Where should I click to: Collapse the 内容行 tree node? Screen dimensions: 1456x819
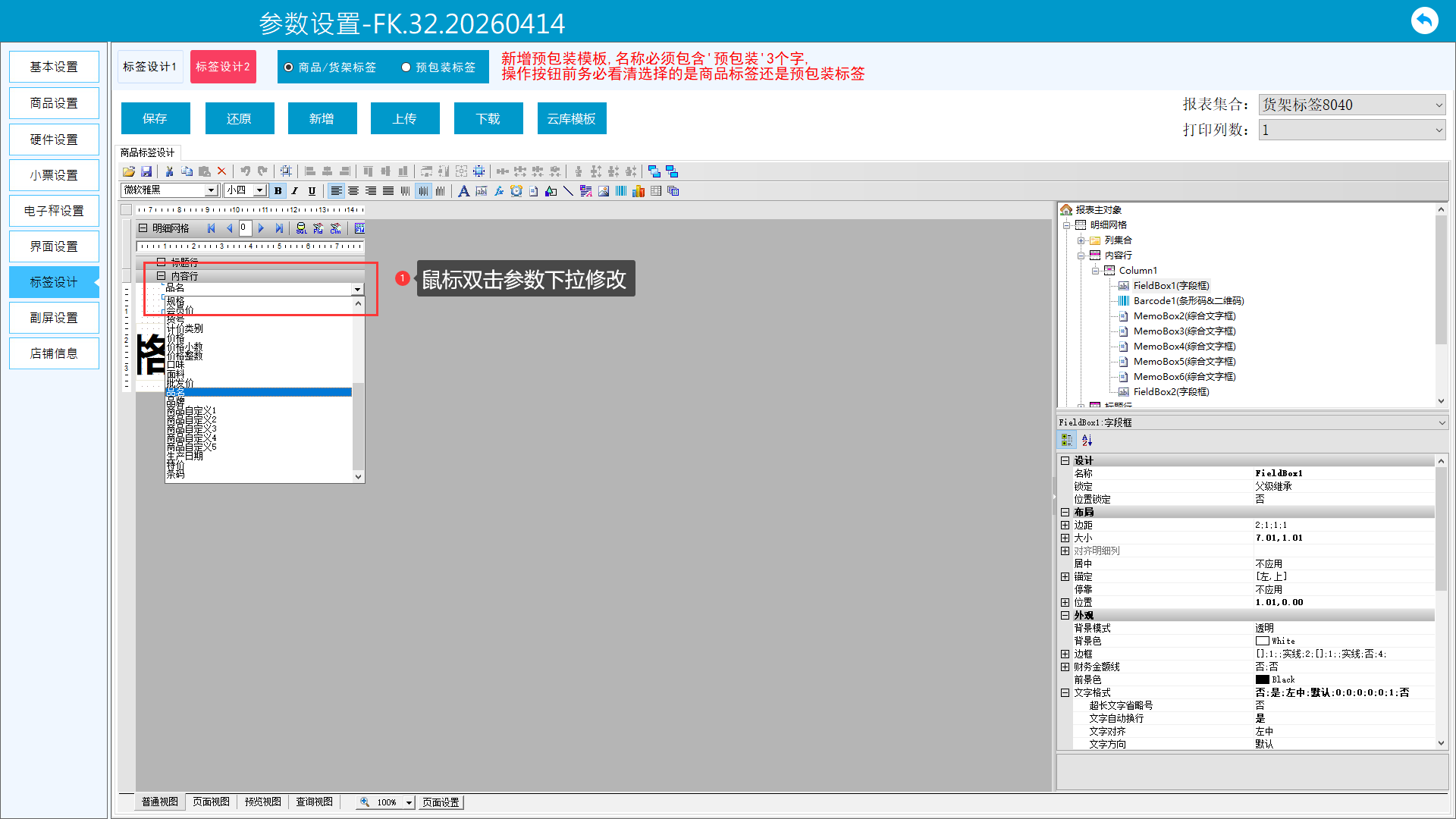coord(1081,256)
